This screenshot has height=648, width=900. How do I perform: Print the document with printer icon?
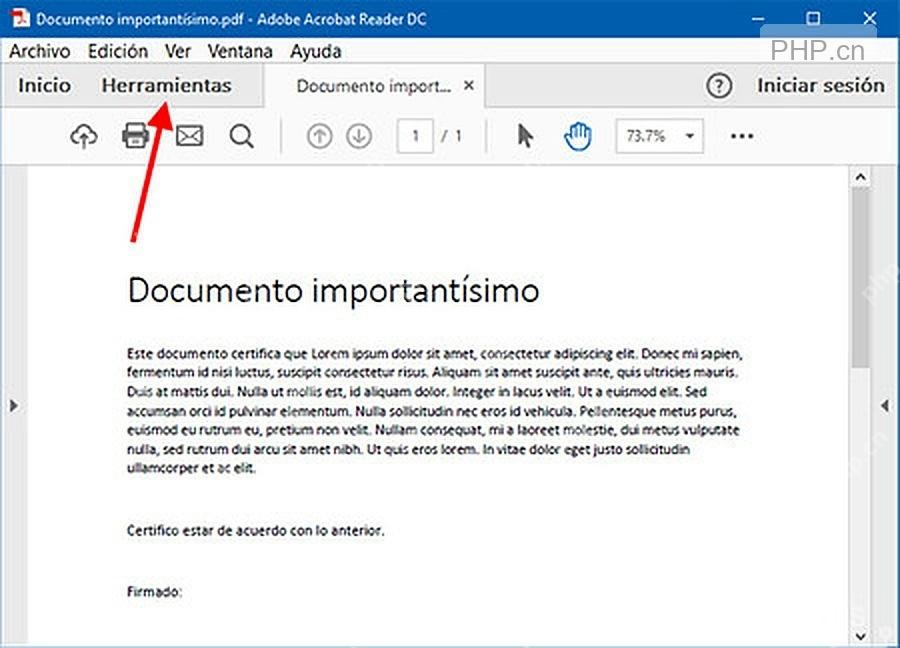(135, 137)
